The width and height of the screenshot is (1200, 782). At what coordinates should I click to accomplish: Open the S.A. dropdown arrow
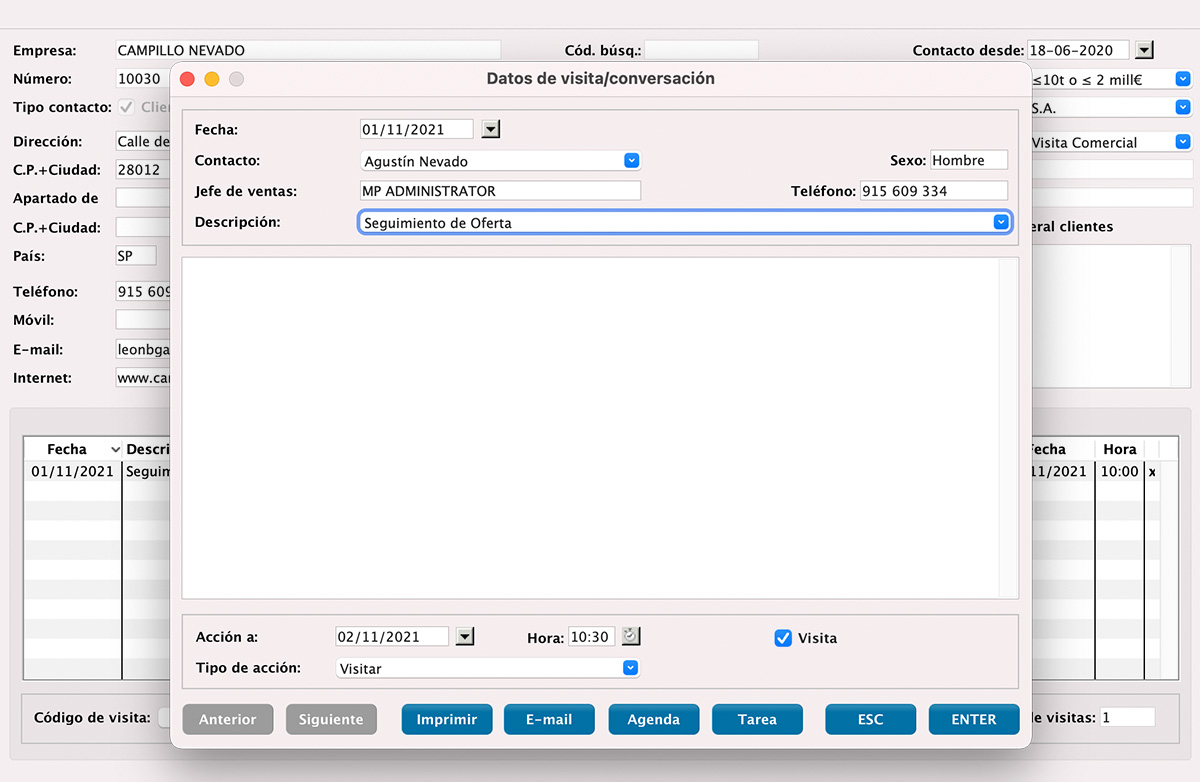pyautogui.click(x=1183, y=106)
